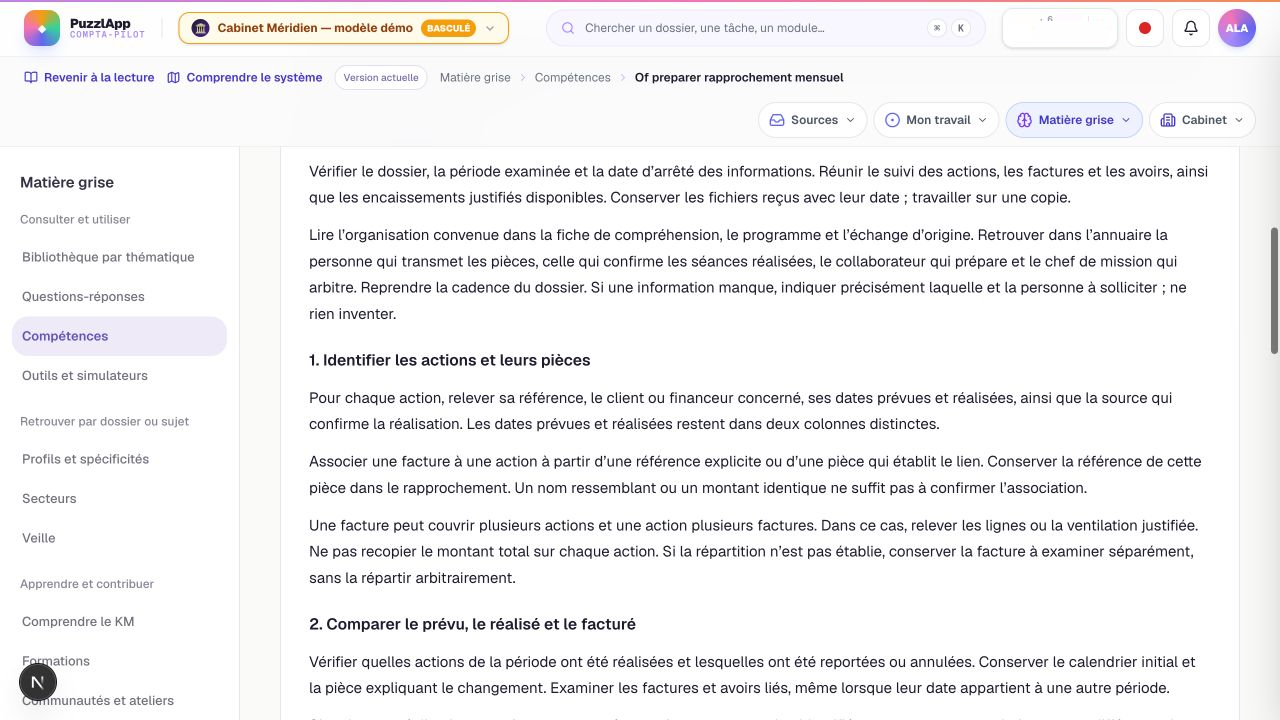Click the round N badge at bottom left
The width and height of the screenshot is (1280, 720).
[x=38, y=682]
